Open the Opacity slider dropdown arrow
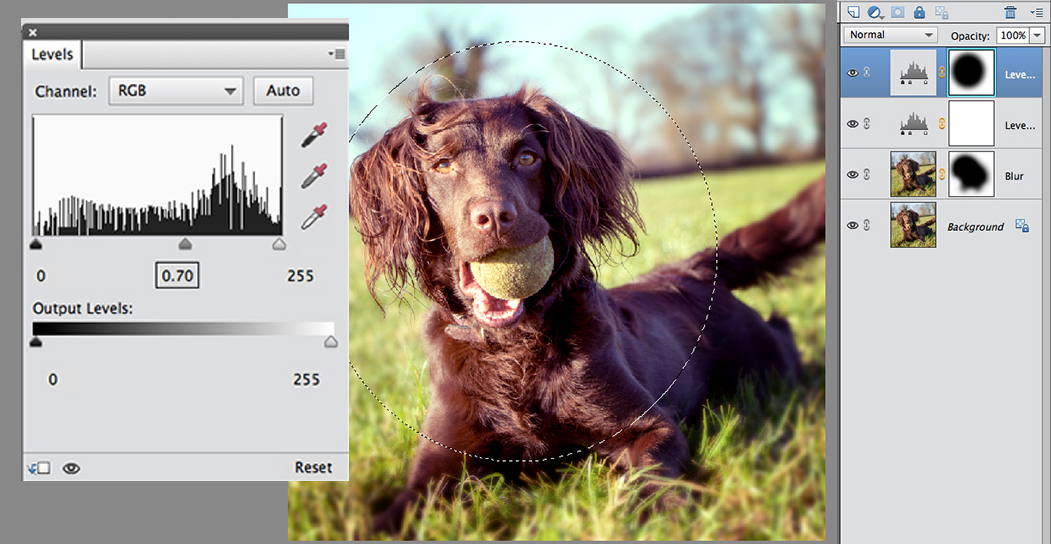Image resolution: width=1051 pixels, height=544 pixels. point(1037,35)
